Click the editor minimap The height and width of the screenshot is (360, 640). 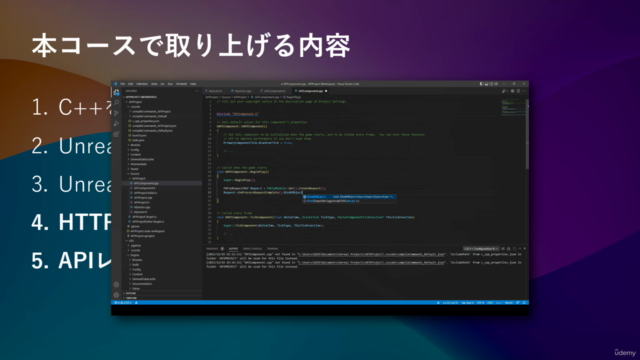coord(513,108)
